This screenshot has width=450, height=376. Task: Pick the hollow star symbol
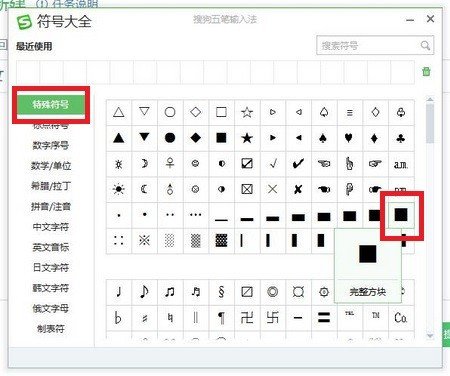point(247,112)
